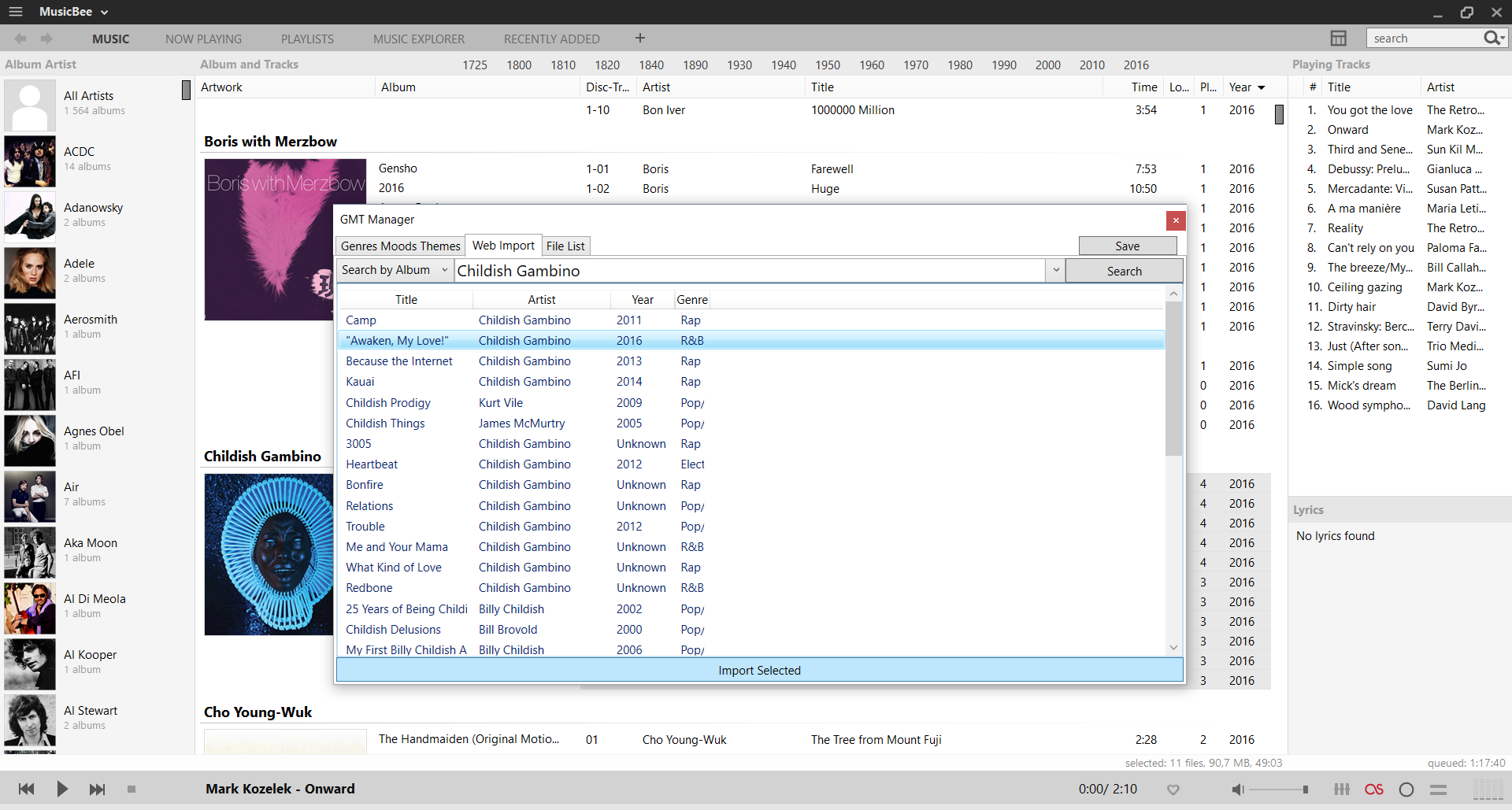Select 'Dirty hair' in Playing Tracks
Image resolution: width=1512 pixels, height=810 pixels.
coord(1351,307)
